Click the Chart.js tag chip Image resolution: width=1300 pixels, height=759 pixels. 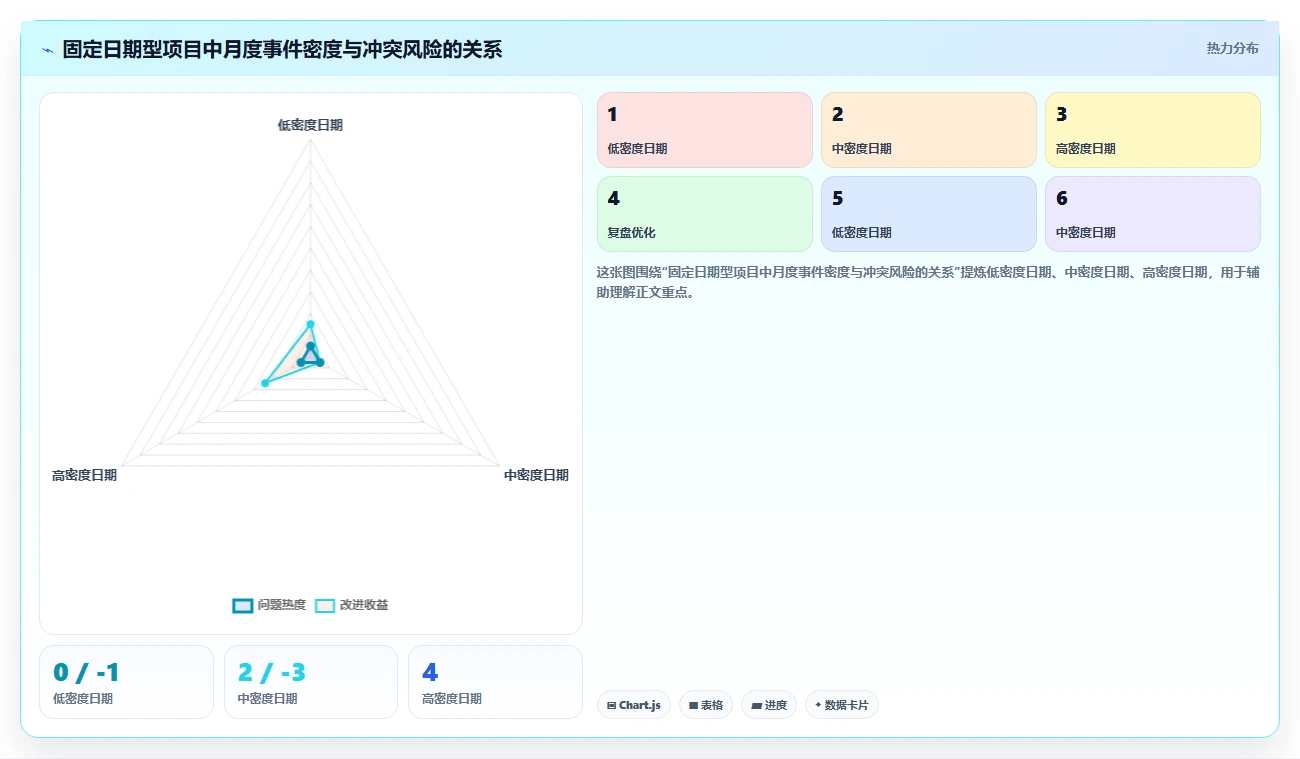634,705
